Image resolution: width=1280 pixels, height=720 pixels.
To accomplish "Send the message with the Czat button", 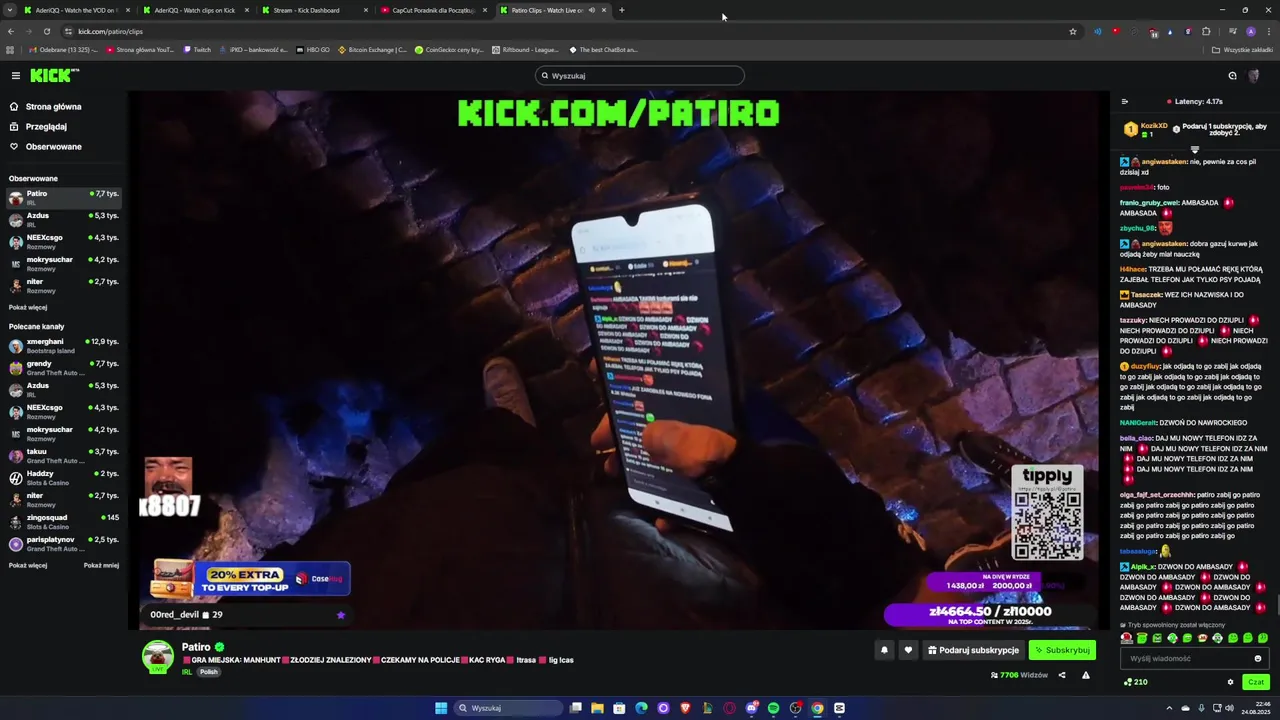I will coord(1256,682).
